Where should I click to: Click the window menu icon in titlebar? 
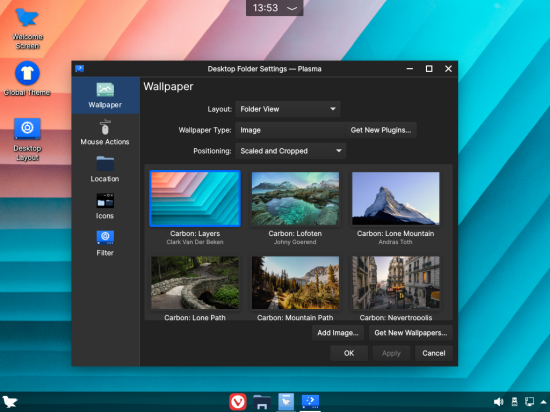tap(80, 68)
